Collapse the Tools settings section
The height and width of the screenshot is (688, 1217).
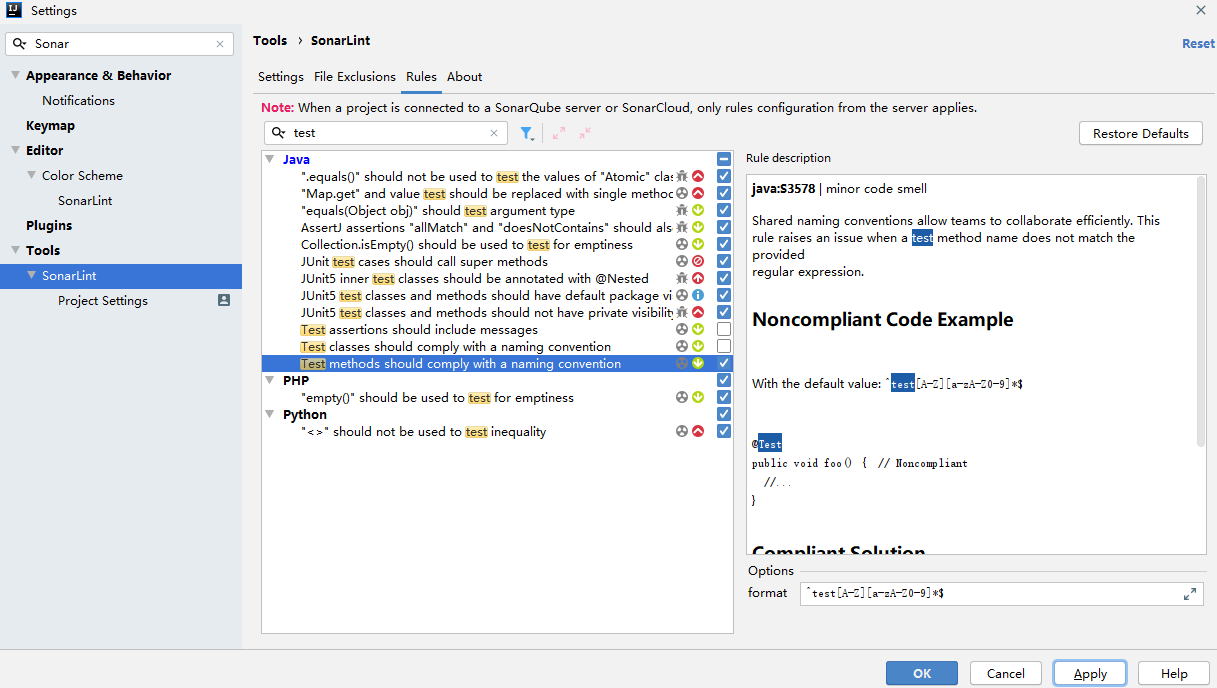point(15,250)
